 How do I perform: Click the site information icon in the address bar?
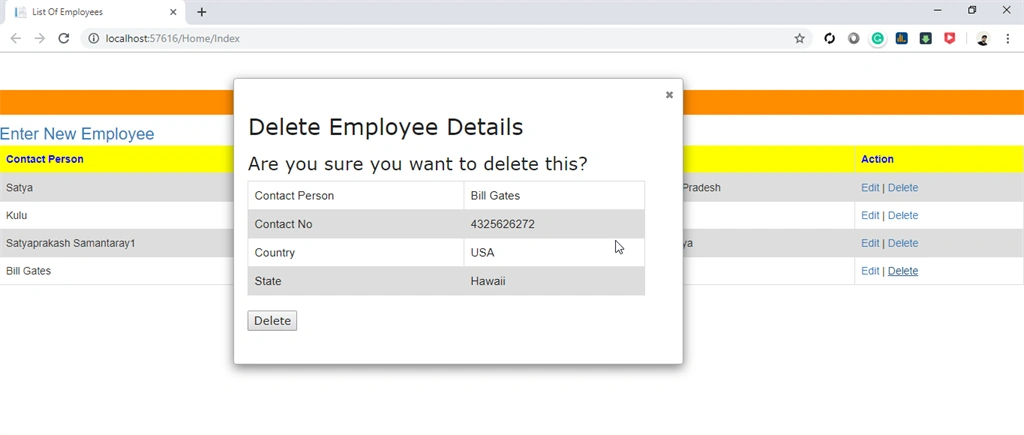tap(93, 39)
